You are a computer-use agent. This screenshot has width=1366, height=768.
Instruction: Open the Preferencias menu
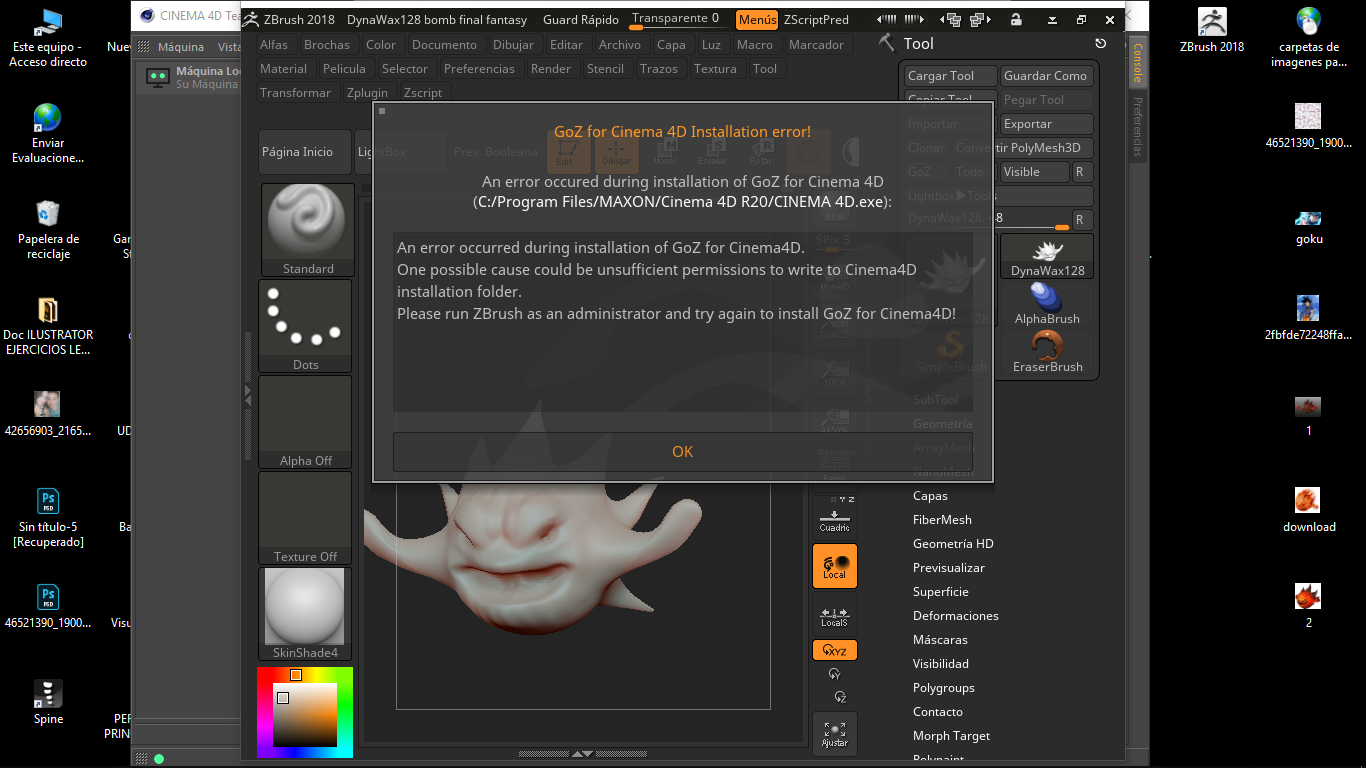(479, 69)
